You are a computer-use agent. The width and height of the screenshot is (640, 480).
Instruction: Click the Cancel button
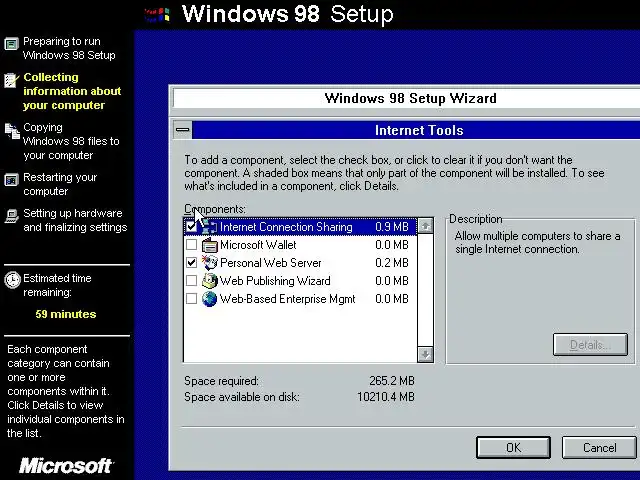[x=599, y=448]
